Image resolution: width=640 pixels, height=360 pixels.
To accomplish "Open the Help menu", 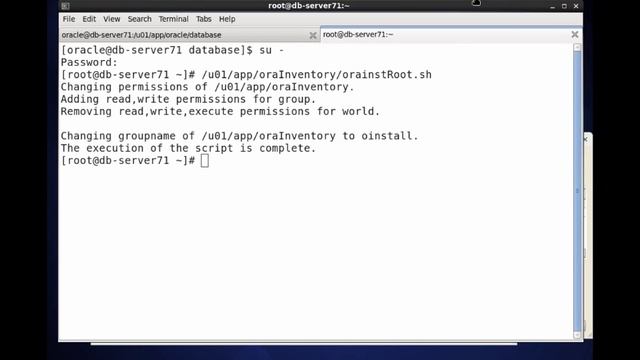I will tap(227, 19).
